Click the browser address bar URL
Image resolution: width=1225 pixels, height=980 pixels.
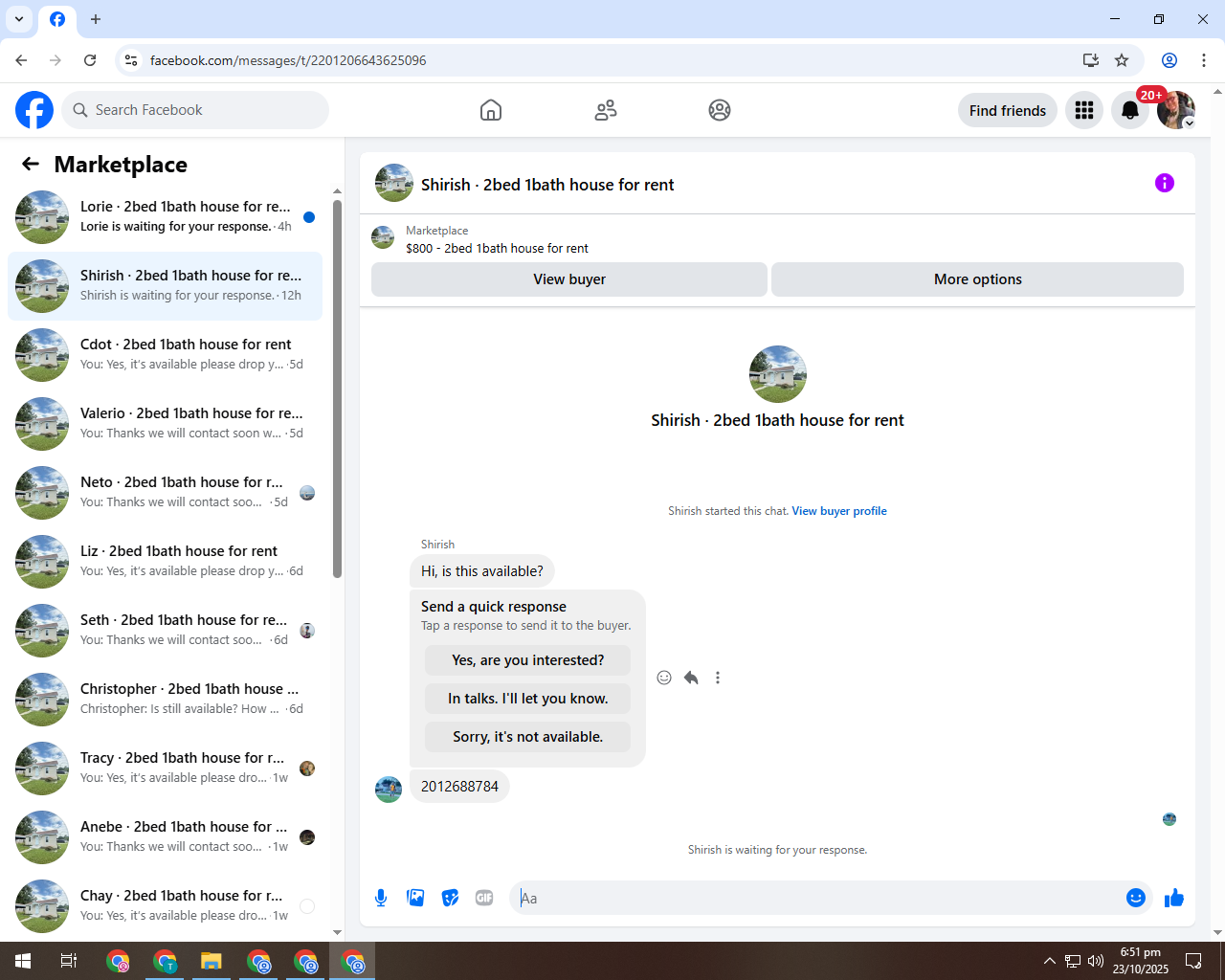point(288,60)
